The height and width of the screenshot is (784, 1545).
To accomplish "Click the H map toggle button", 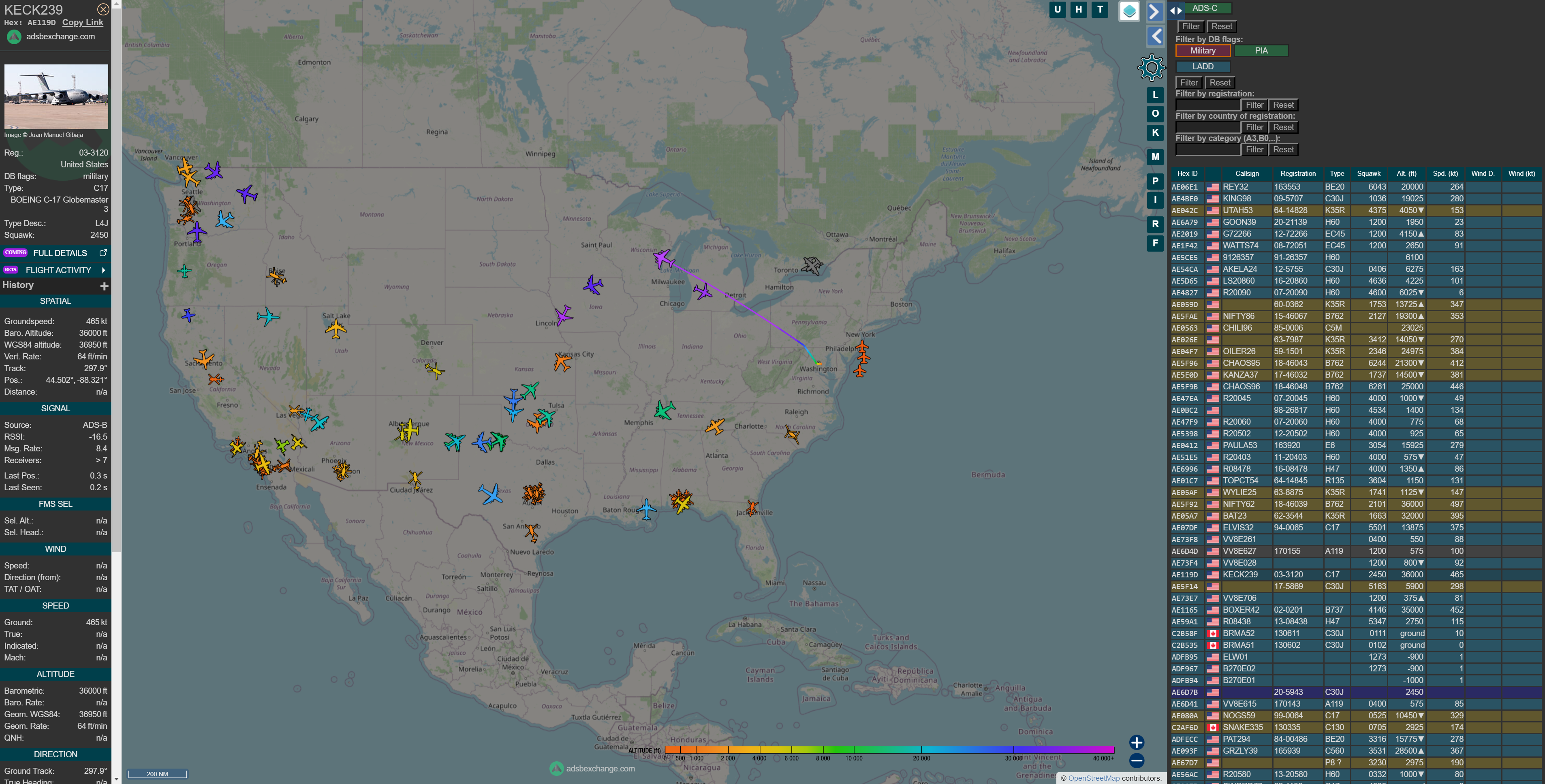I will 1078,9.
